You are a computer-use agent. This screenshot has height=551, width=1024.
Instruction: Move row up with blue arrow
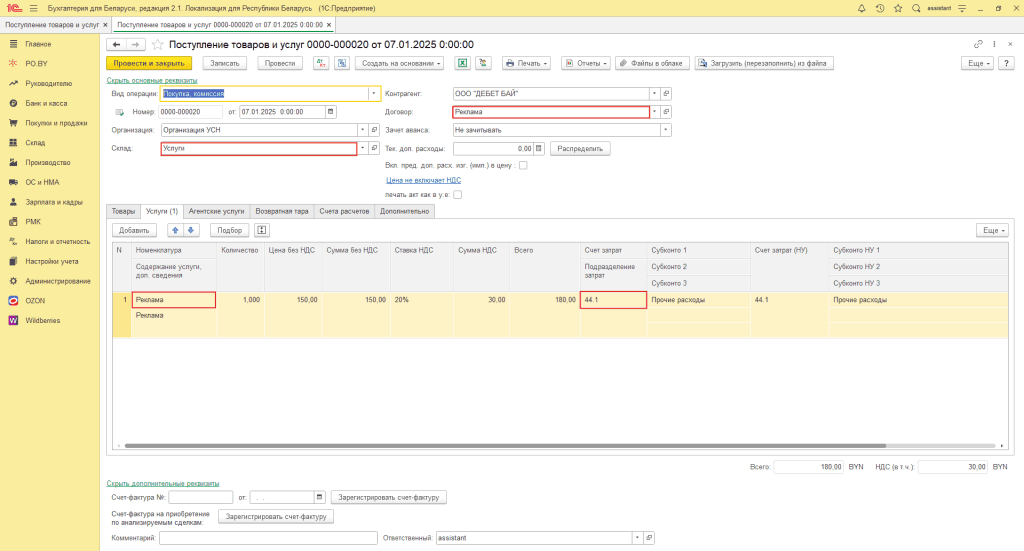coord(174,230)
